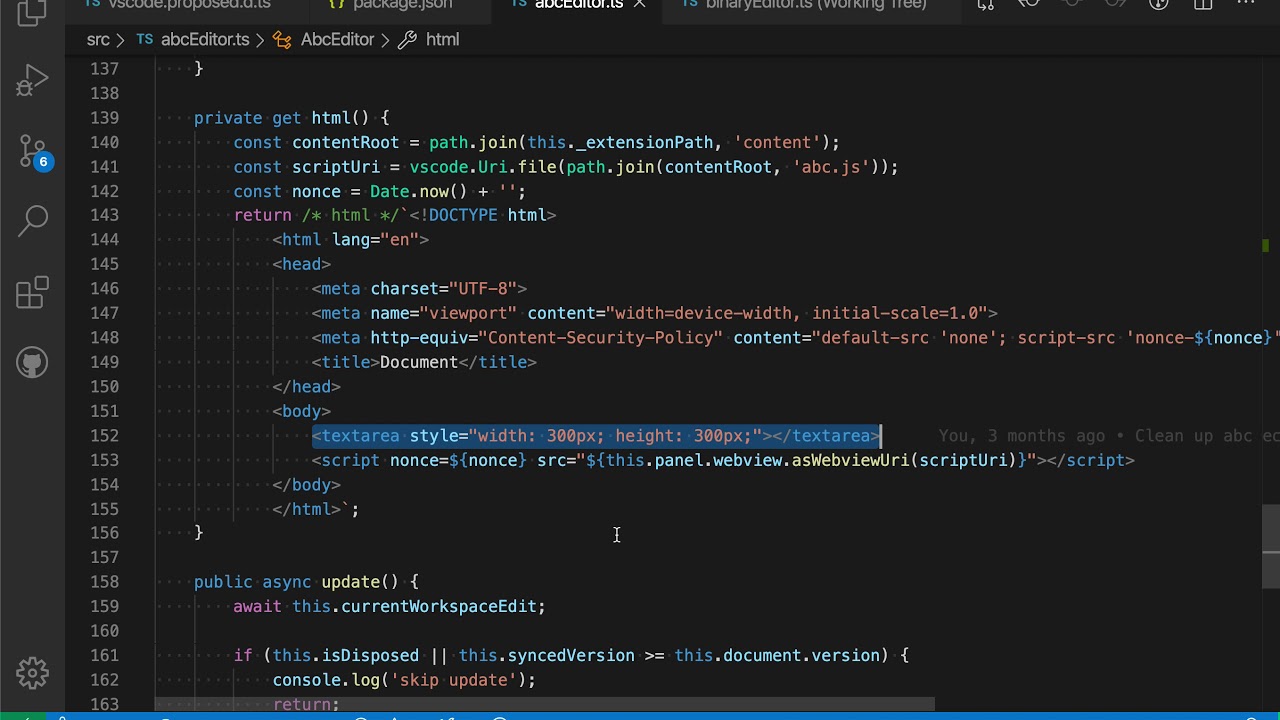The height and width of the screenshot is (720, 1280).
Task: Open the Explorer files view
Action: click(32, 12)
